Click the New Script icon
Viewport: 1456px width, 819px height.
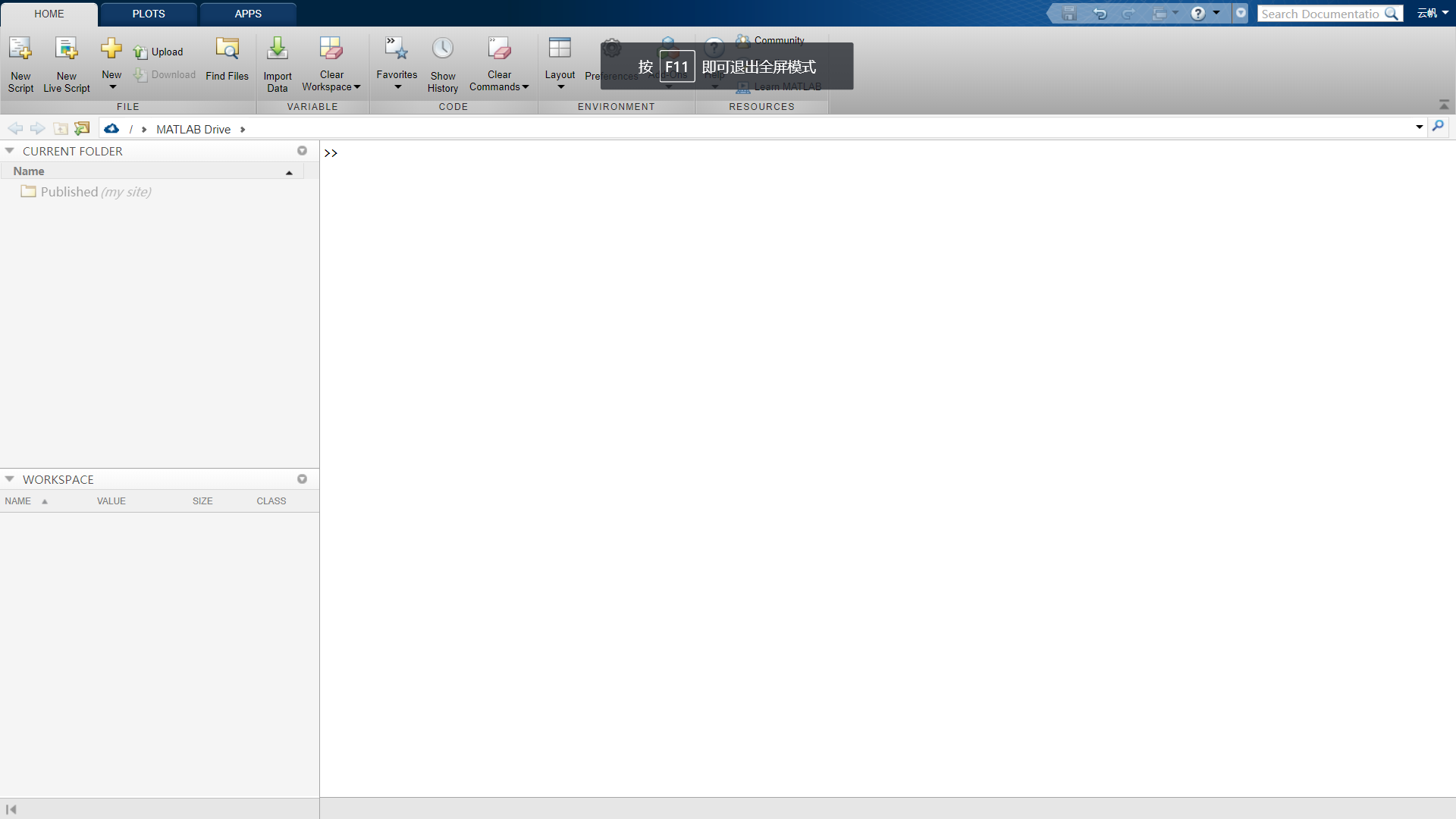point(20,49)
